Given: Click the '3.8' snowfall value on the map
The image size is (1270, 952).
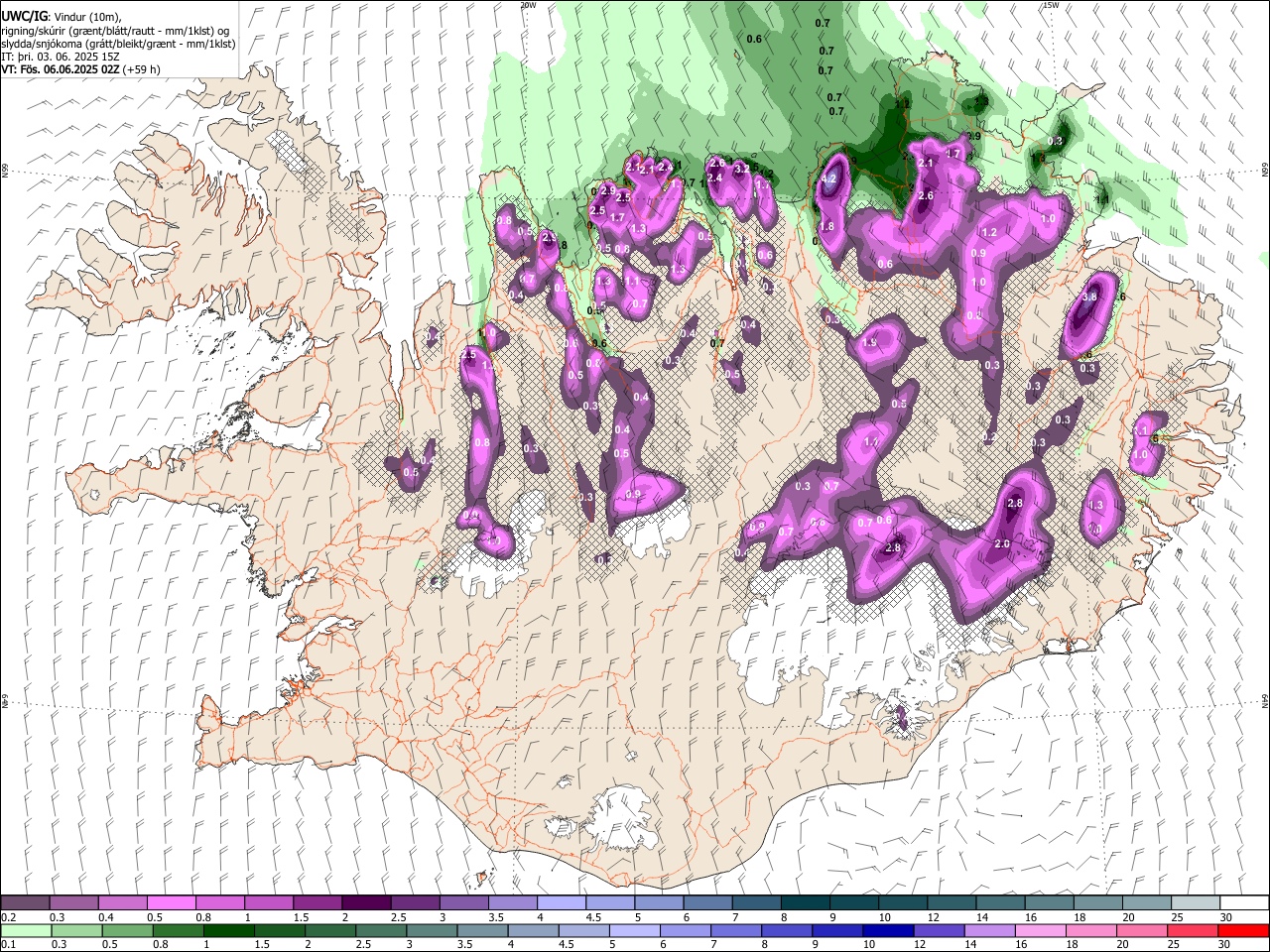Looking at the screenshot, I should (x=1088, y=297).
